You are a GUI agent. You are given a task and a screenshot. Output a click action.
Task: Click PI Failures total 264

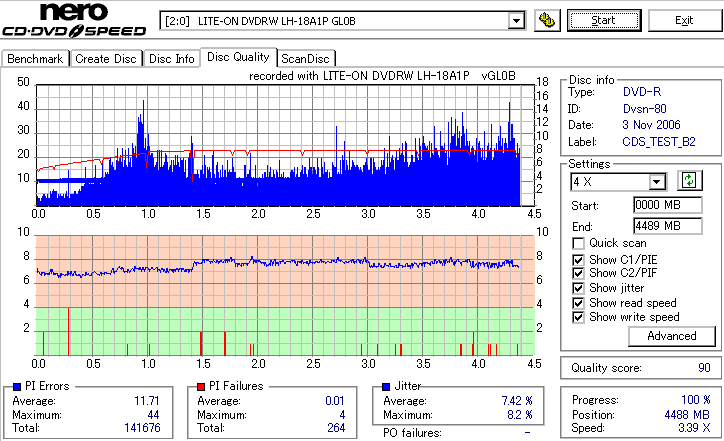tap(336, 428)
